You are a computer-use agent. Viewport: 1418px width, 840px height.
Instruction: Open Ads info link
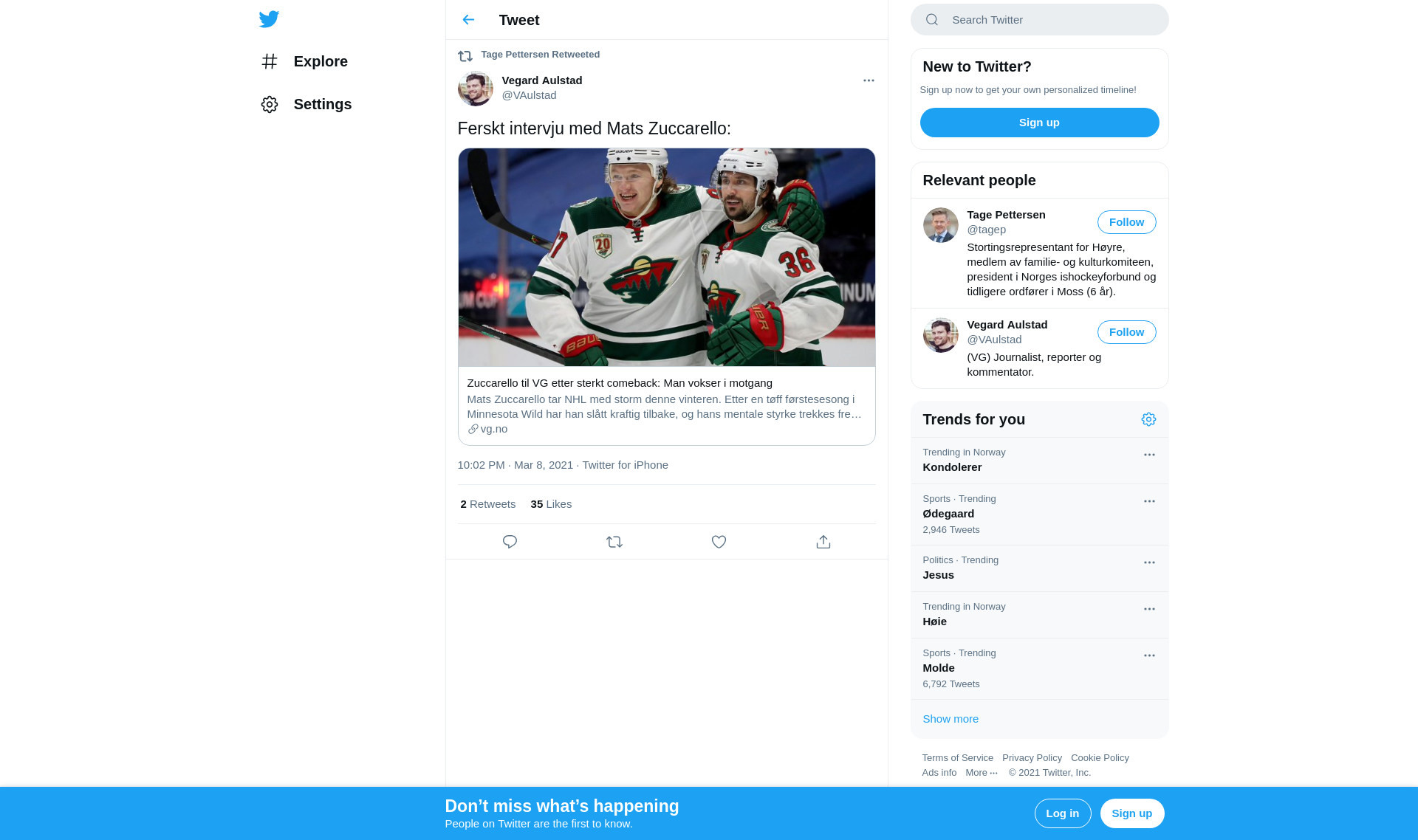(x=939, y=773)
